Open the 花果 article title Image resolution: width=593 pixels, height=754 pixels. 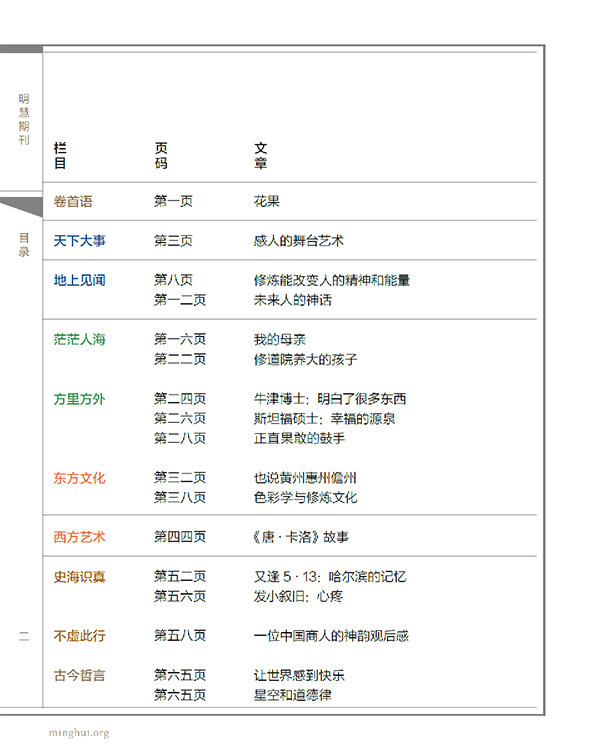[x=266, y=201]
